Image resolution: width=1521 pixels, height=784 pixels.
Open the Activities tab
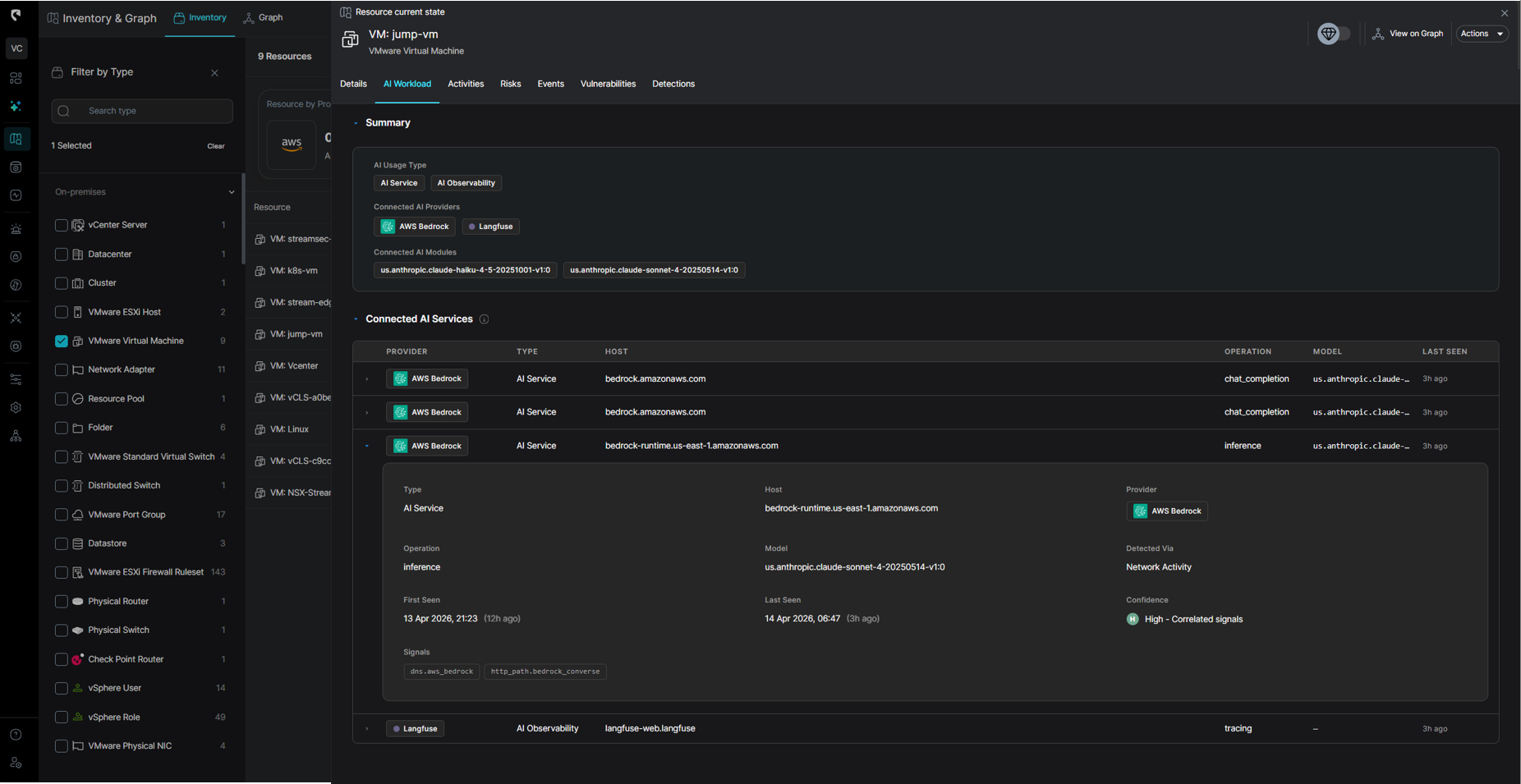466,84
